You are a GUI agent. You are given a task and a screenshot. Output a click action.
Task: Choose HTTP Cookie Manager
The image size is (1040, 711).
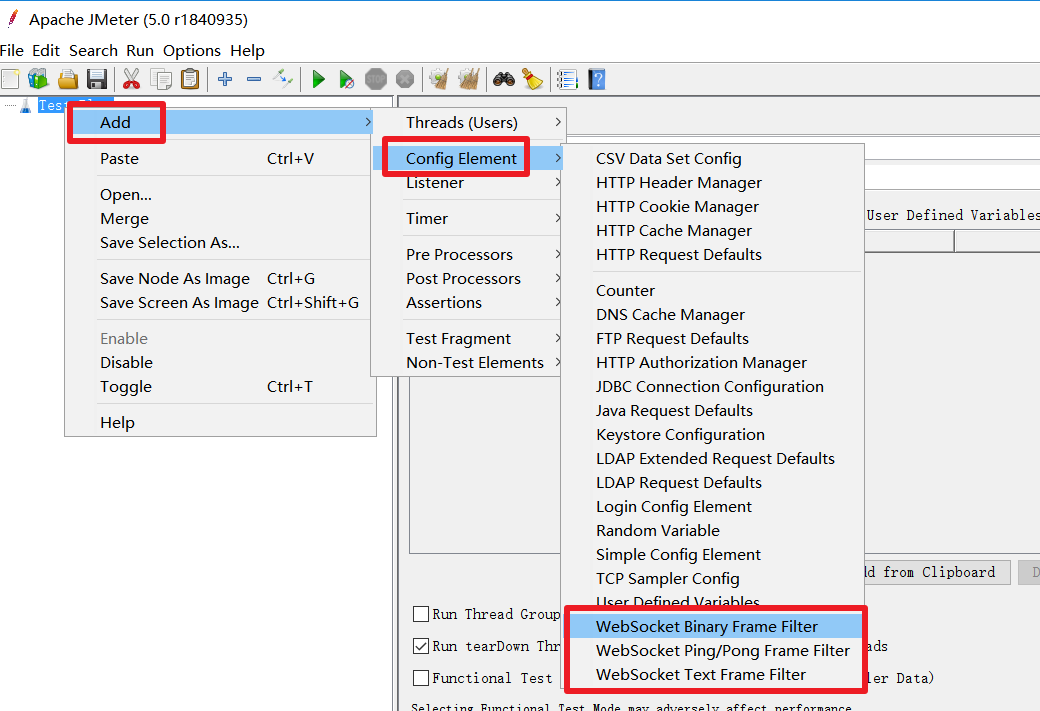click(713, 207)
